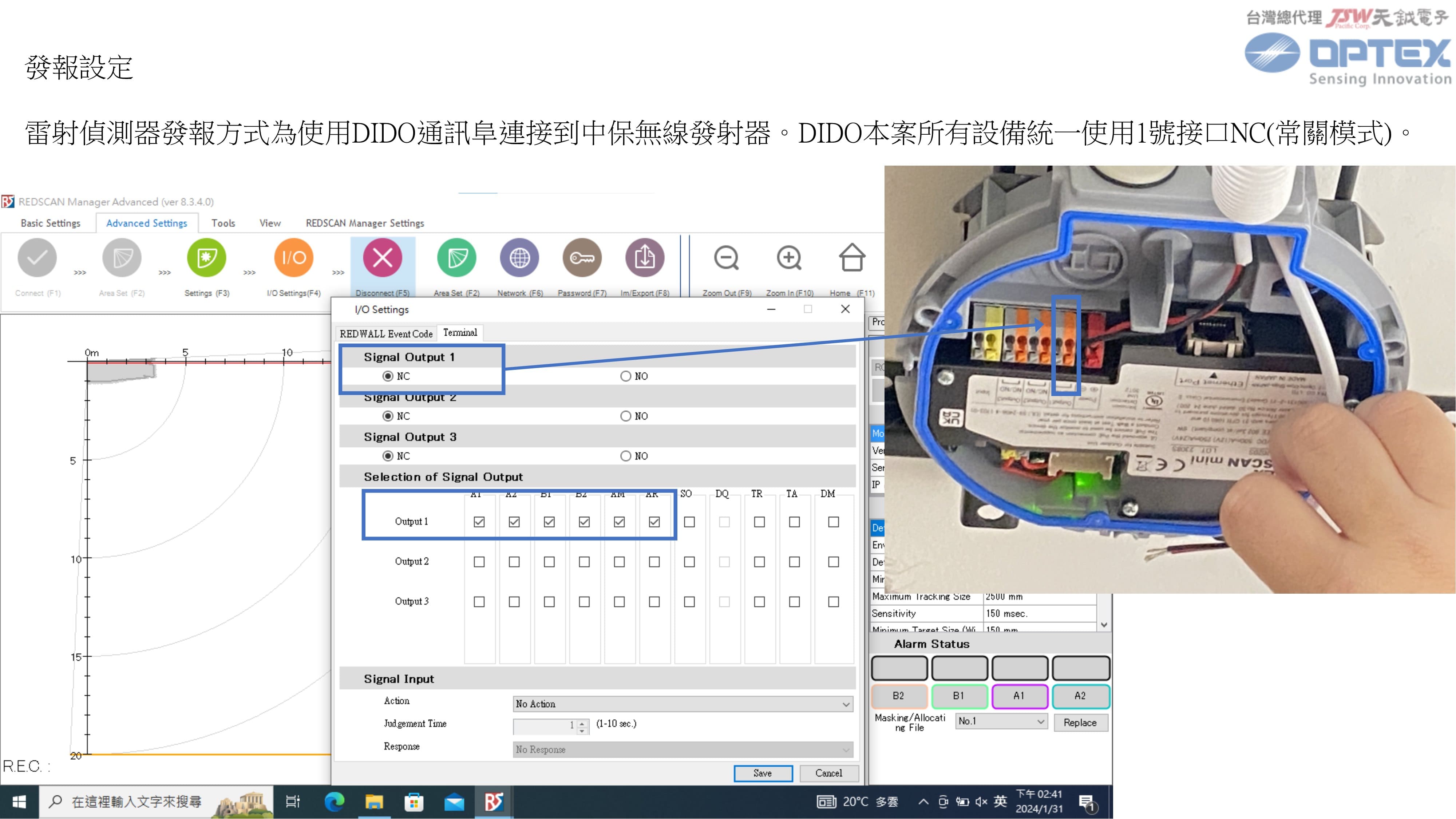
Task: Open the Network (F6) globe icon
Action: pos(519,258)
